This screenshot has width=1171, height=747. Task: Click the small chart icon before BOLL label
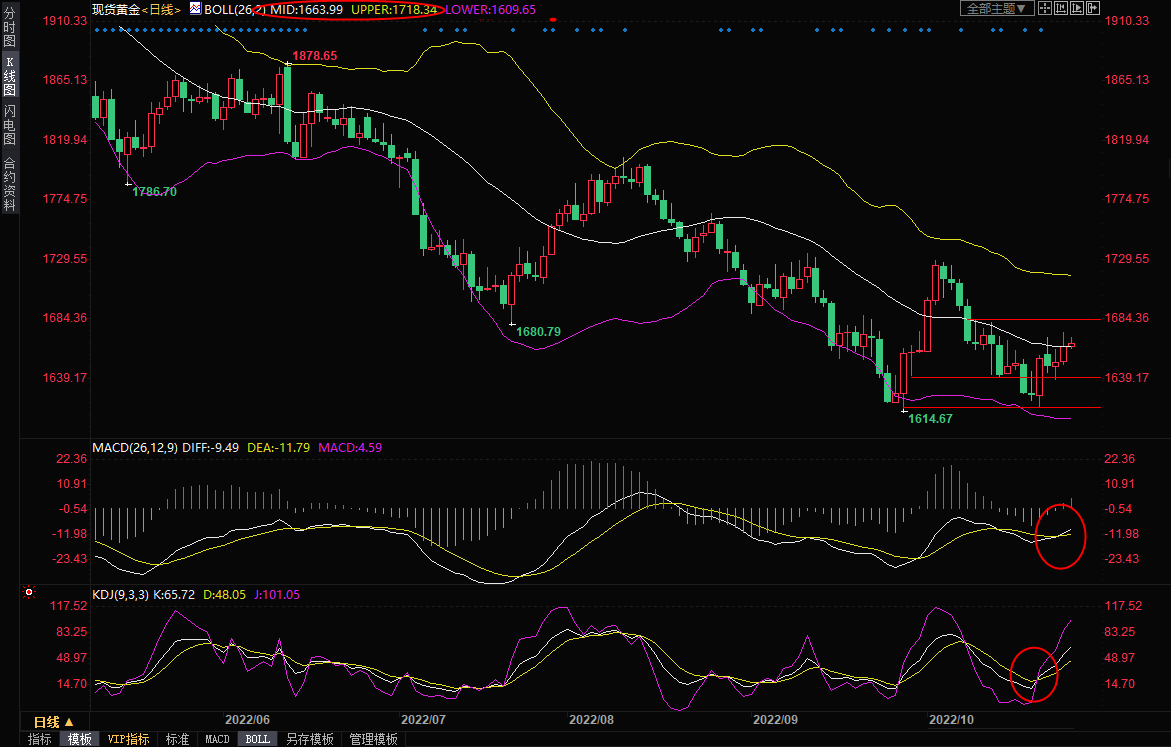[194, 9]
